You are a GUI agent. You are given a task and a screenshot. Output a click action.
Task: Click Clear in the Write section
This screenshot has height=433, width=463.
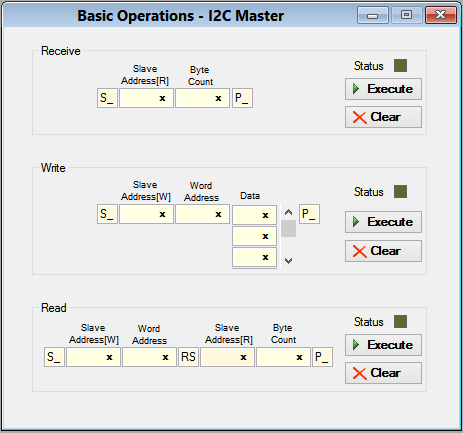coord(383,251)
